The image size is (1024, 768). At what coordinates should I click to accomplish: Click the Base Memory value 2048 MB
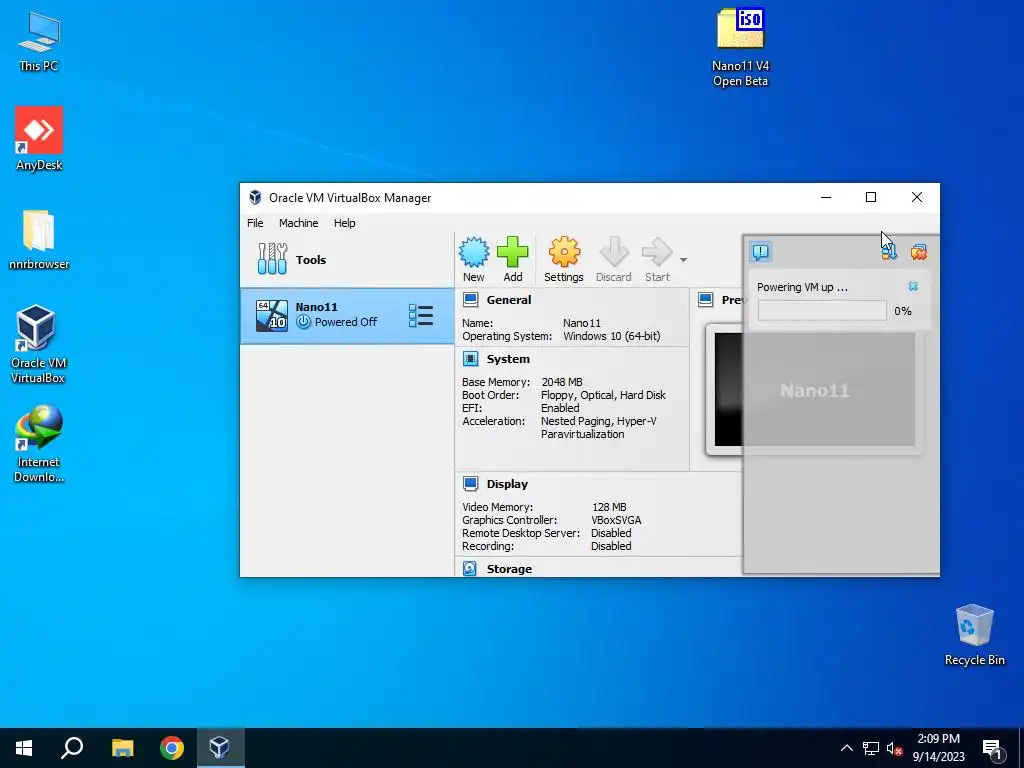pyautogui.click(x=562, y=382)
